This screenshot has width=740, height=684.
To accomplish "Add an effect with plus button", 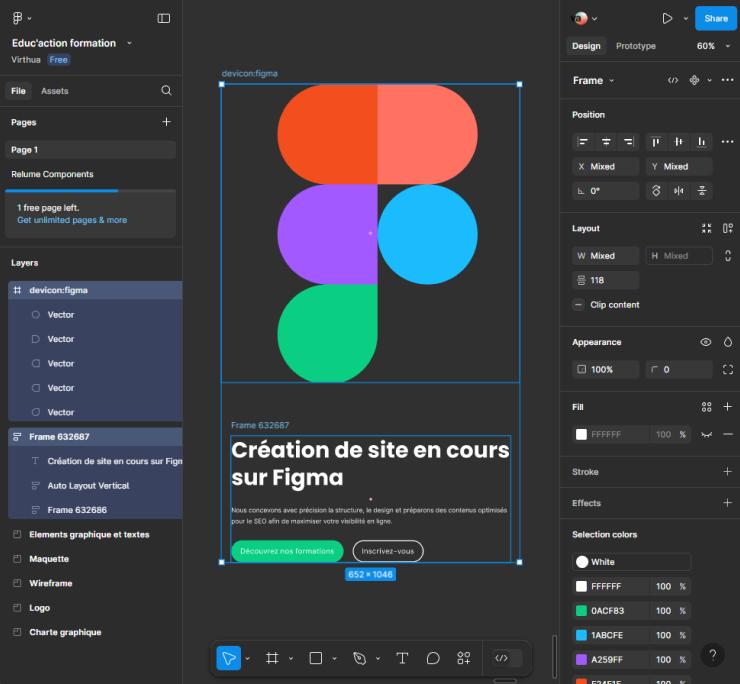I will click(728, 503).
